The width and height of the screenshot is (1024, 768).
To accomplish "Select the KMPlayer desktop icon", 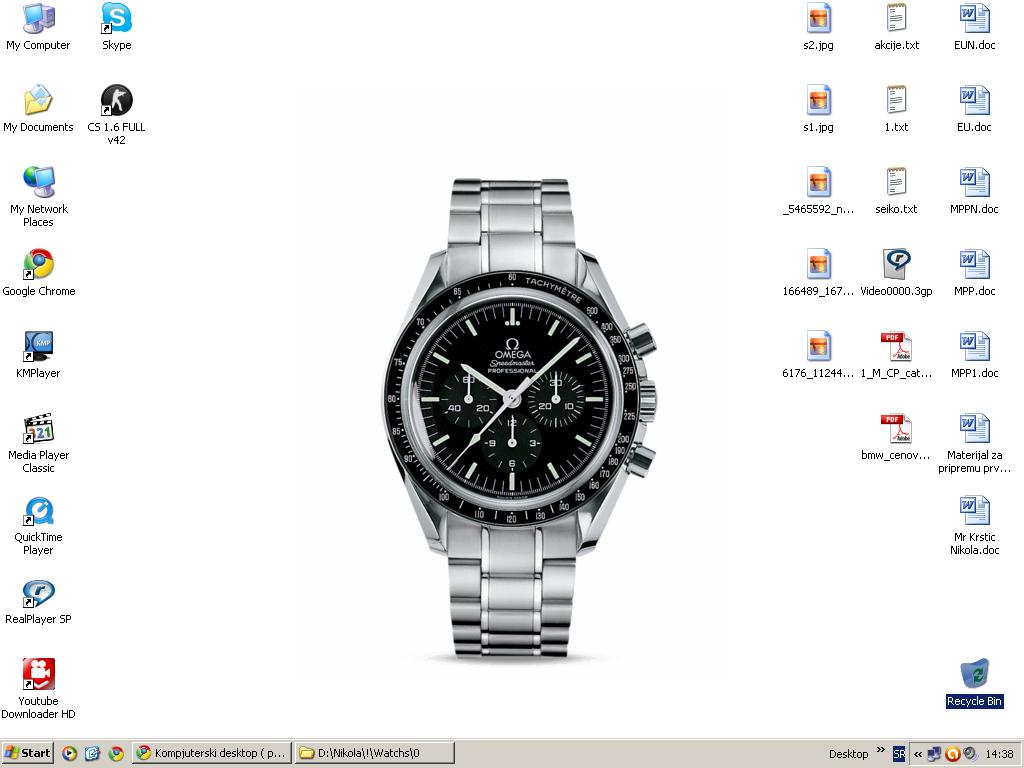I will 38,347.
